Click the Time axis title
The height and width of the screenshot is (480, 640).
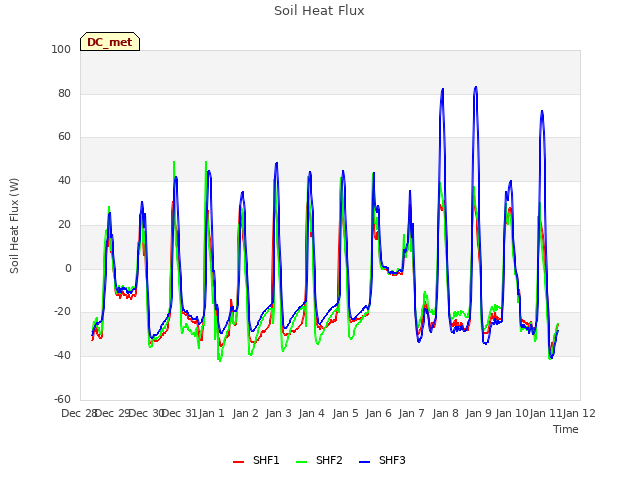coord(566,429)
